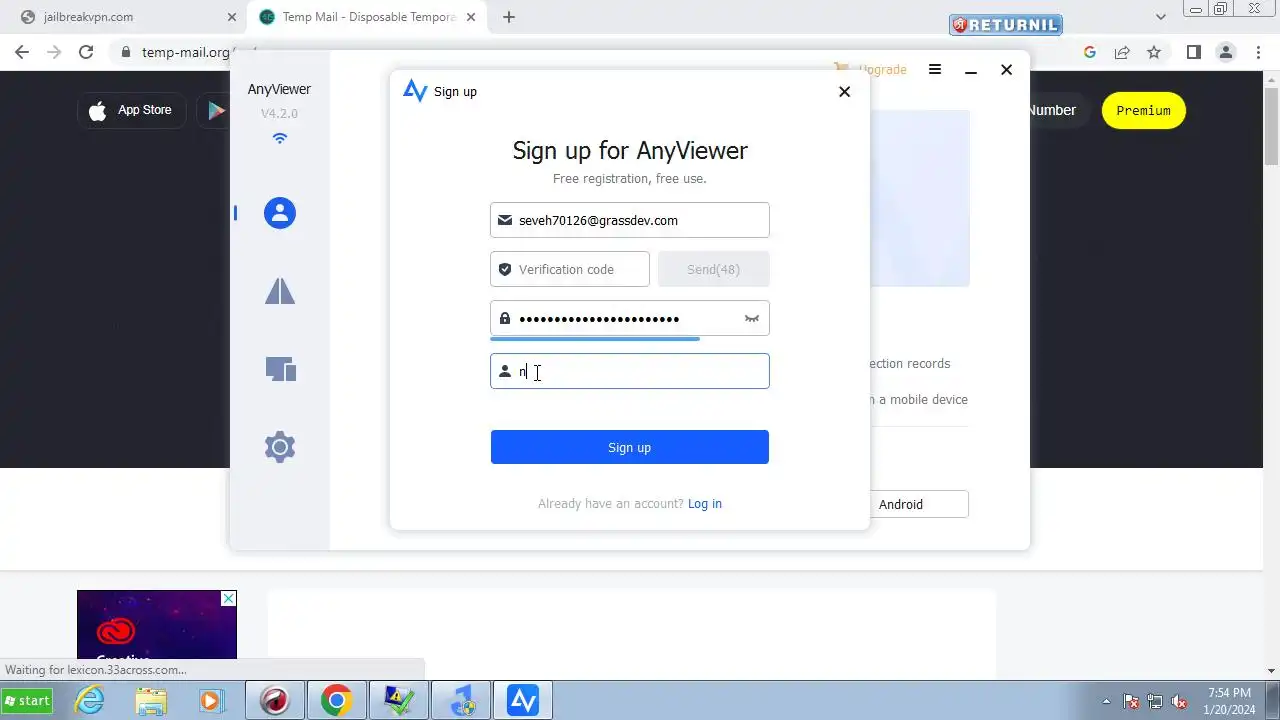Bookmark this page with the star icon
This screenshot has height=720, width=1280.
click(x=1154, y=52)
